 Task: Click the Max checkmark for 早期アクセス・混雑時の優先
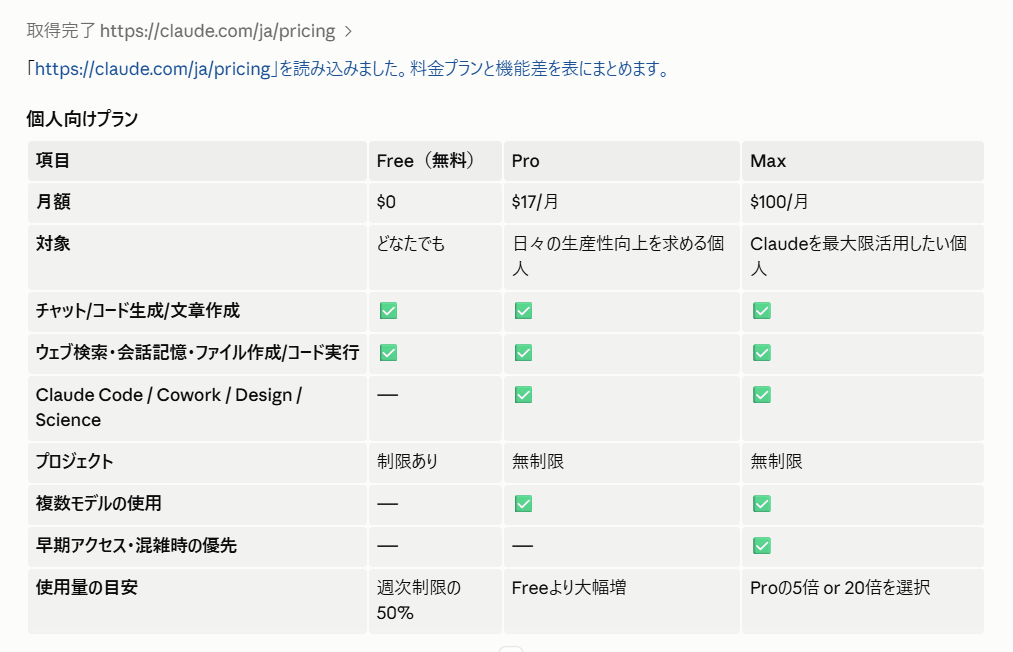pyautogui.click(x=762, y=546)
